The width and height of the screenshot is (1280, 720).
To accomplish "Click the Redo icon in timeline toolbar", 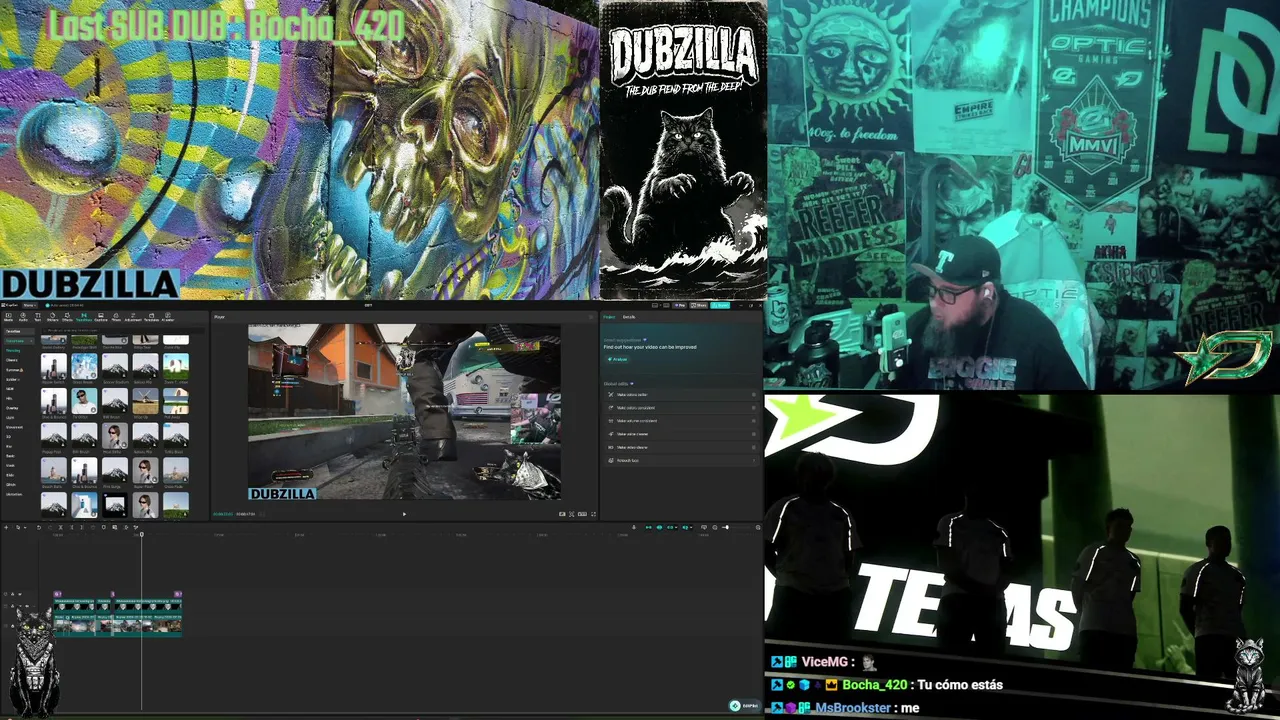I will 50,527.
